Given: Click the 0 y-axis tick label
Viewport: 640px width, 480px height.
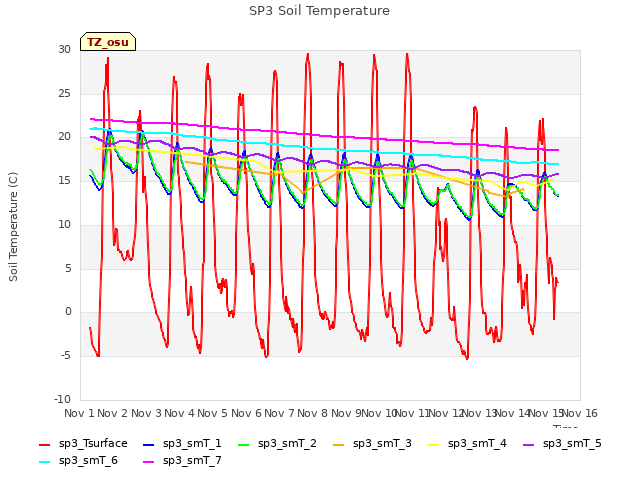Looking at the screenshot, I should [68, 312].
